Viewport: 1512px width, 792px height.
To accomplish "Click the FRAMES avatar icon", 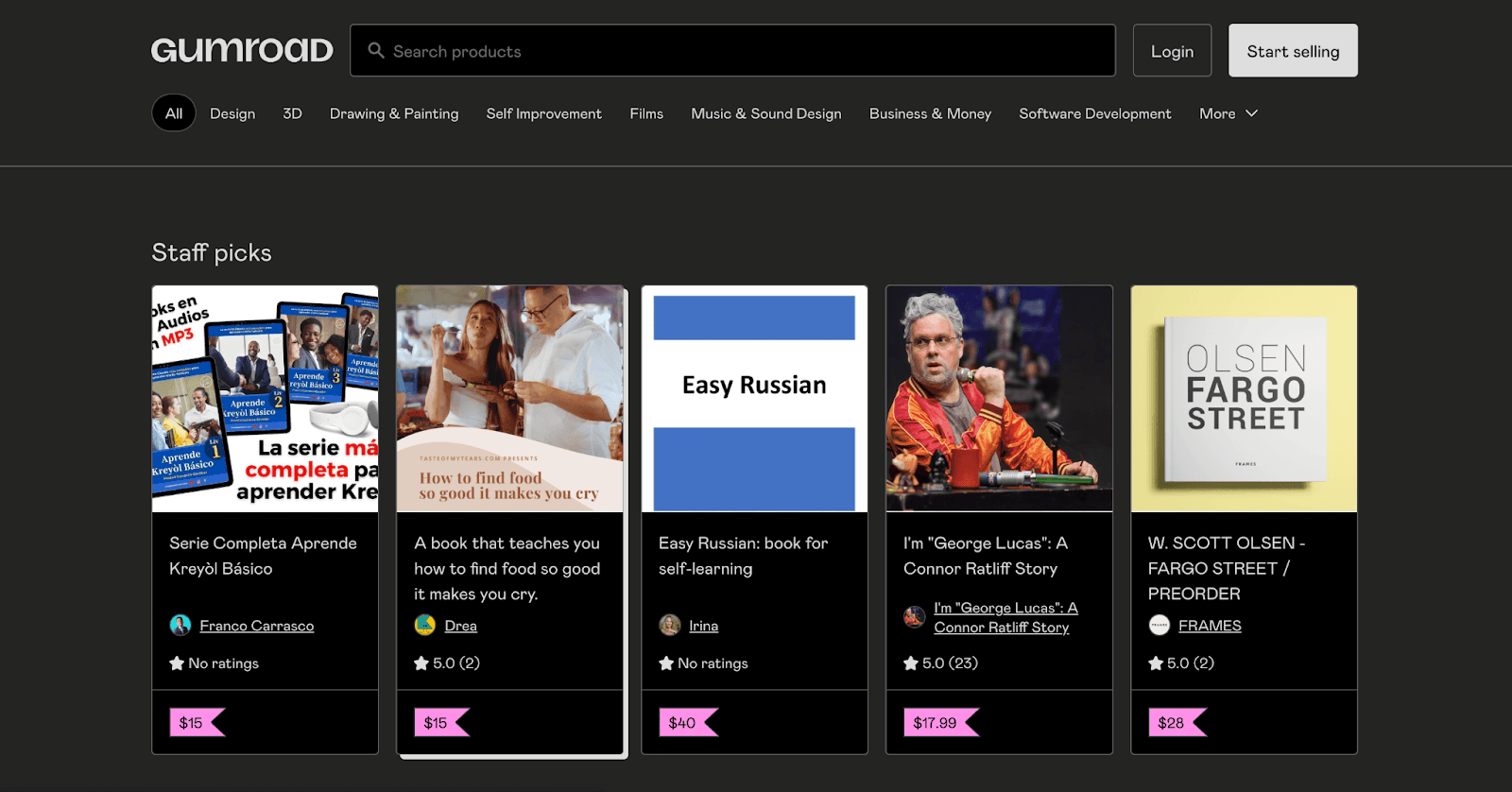I will (x=1160, y=625).
